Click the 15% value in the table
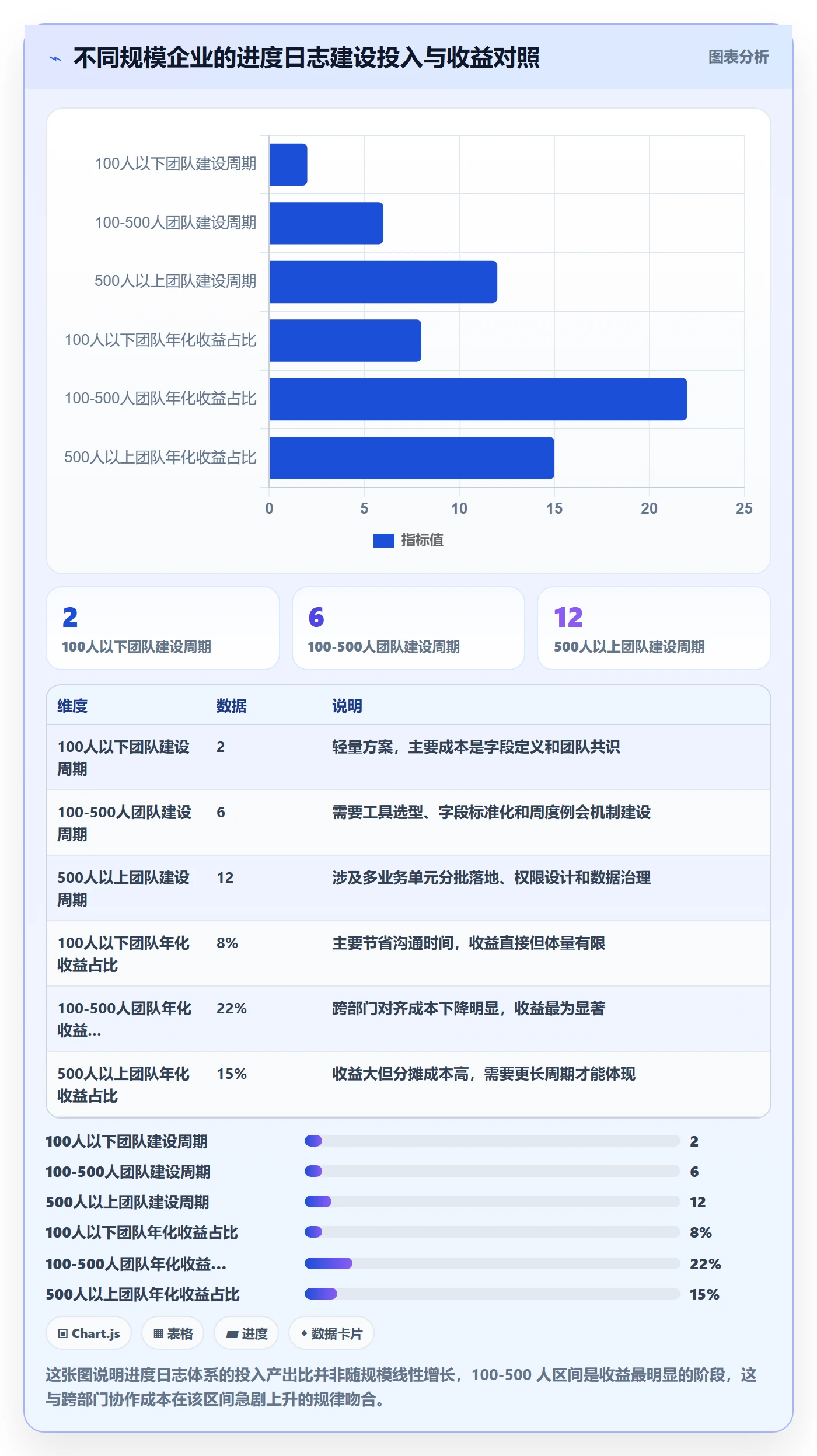817x1456 pixels. point(232,1074)
